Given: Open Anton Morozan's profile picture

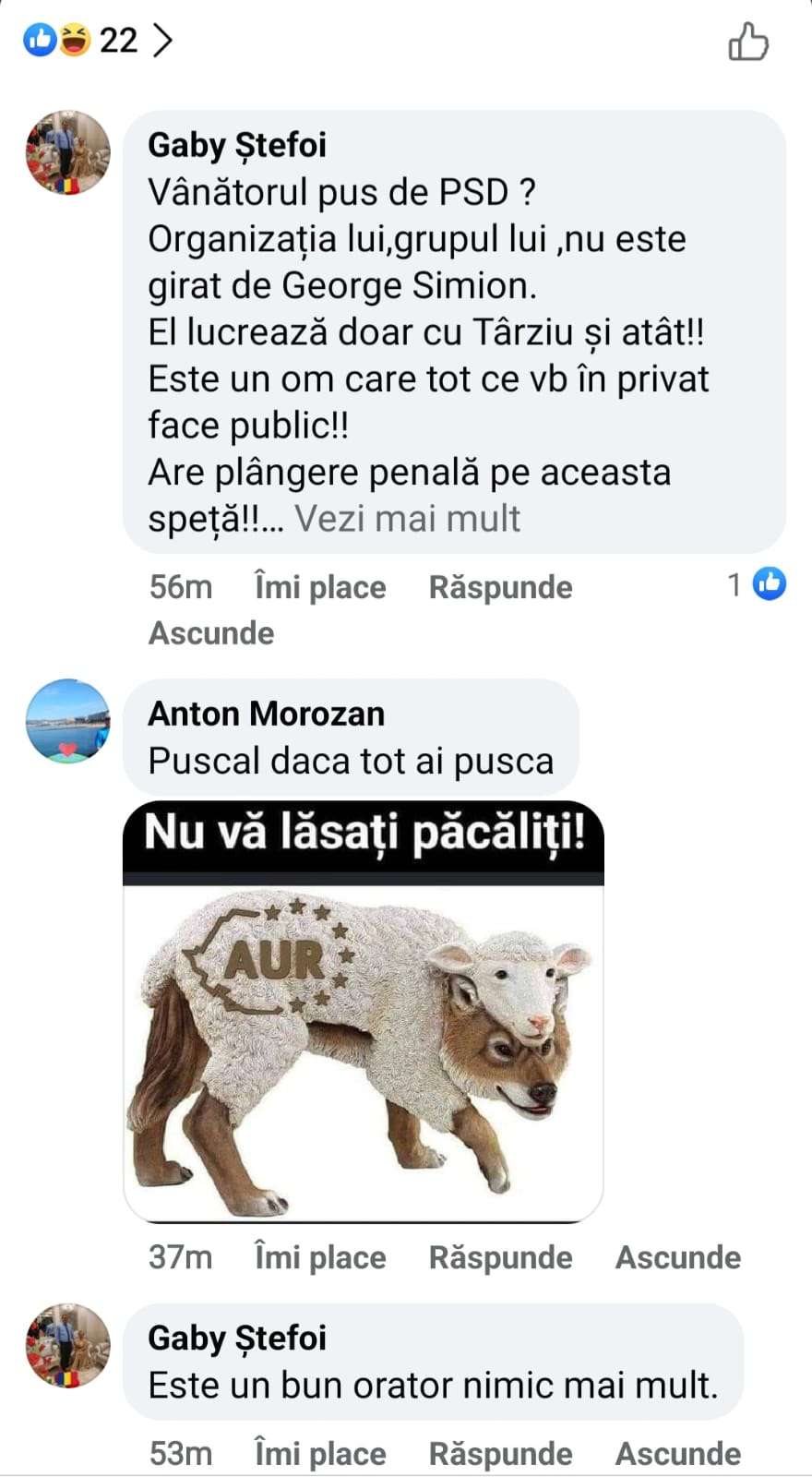Looking at the screenshot, I should pos(67,721).
